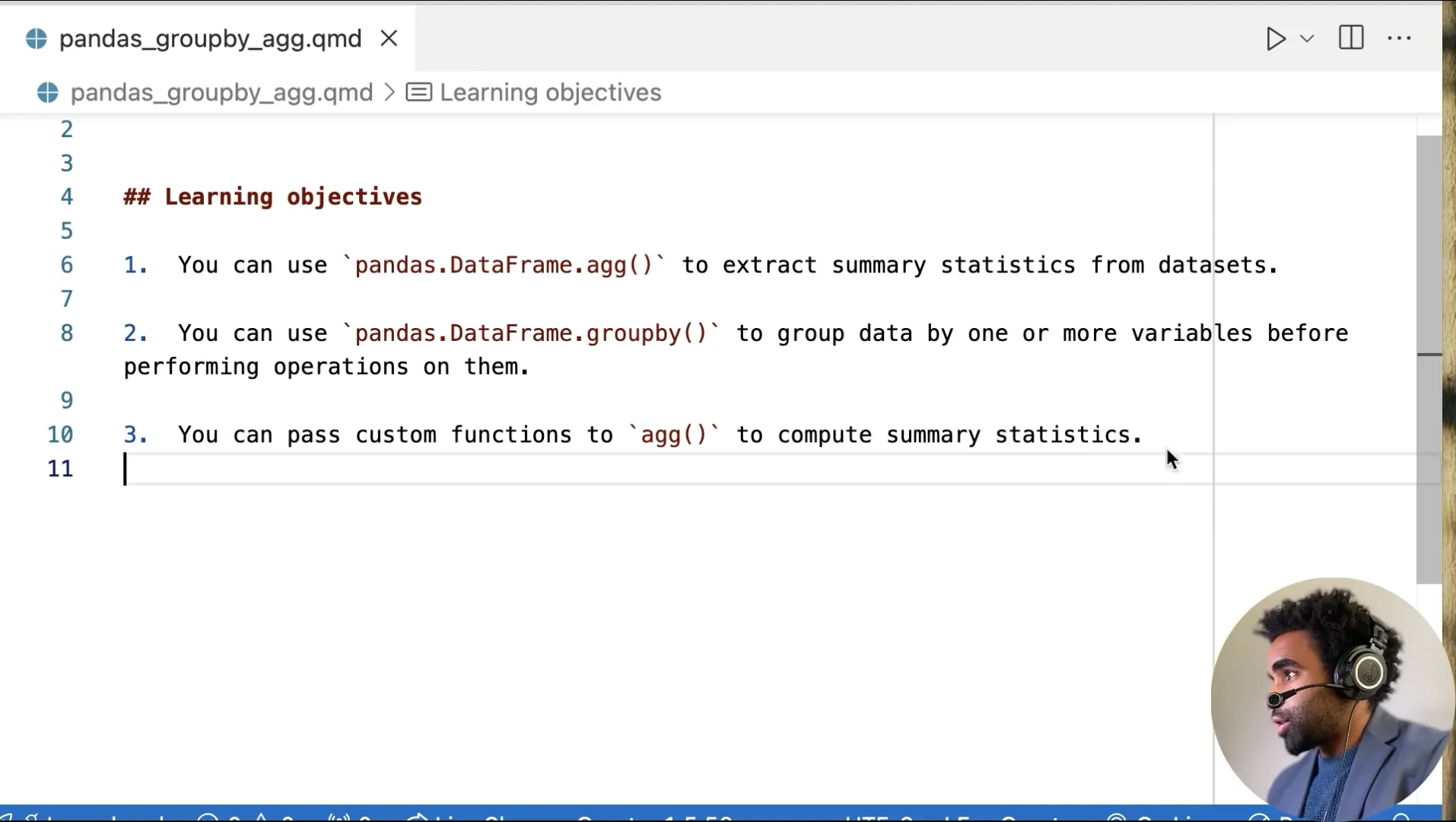
Task: Click the `pandas.DataFrame.agg()` code text
Action: click(505, 265)
